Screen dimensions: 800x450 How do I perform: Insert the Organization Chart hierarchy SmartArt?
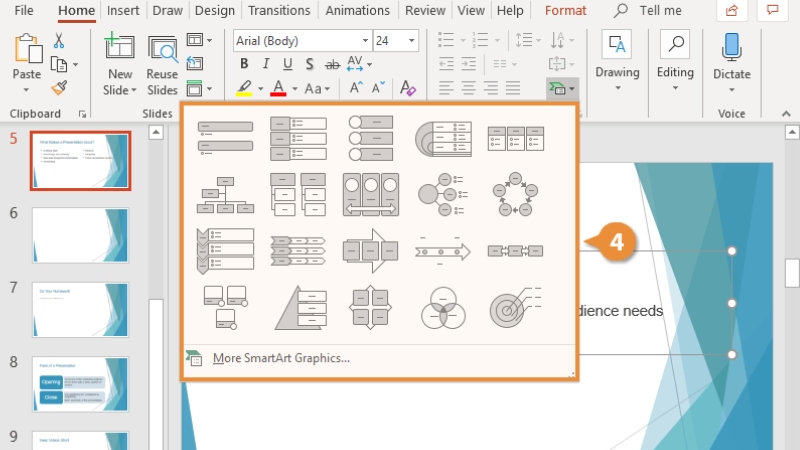tap(225, 195)
